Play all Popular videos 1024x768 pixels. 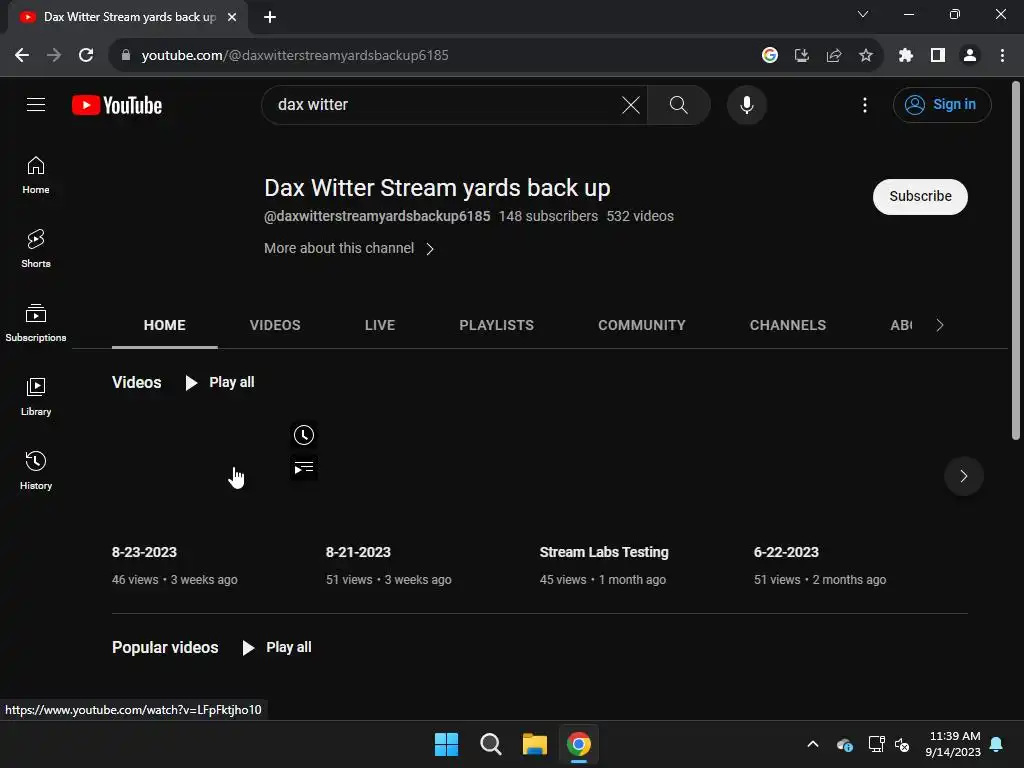coord(277,647)
